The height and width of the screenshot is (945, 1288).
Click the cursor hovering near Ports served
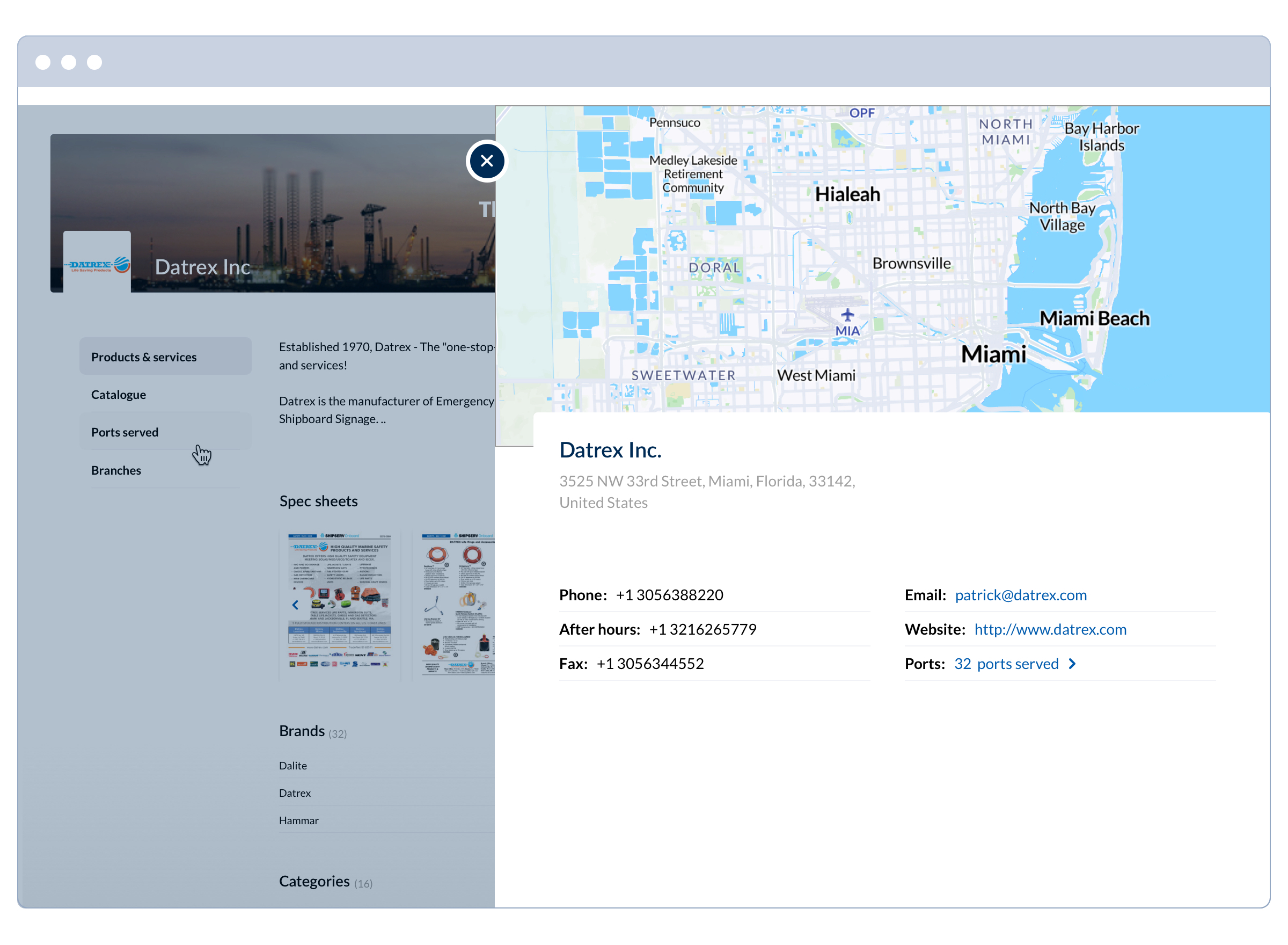point(203,455)
